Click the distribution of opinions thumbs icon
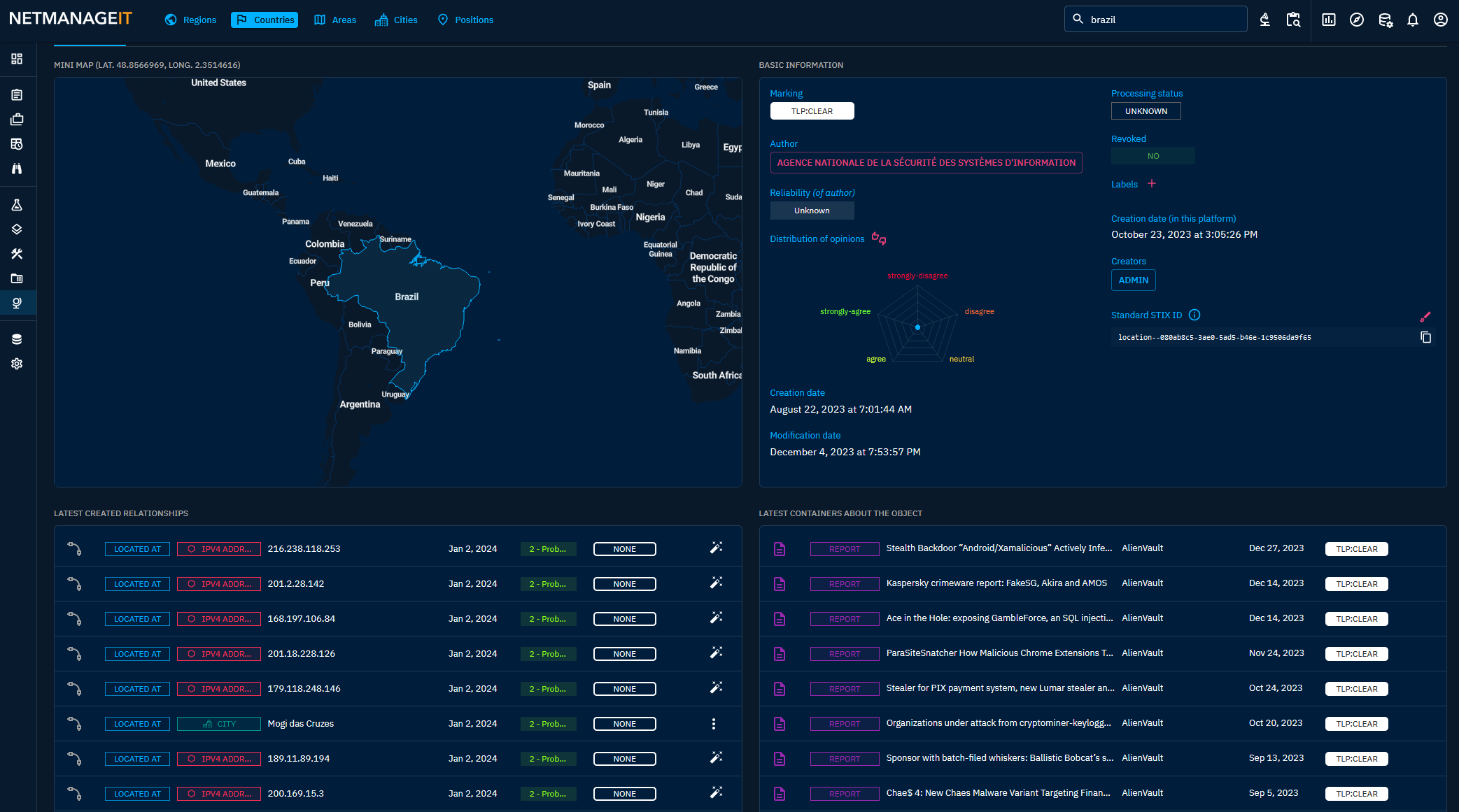 click(x=879, y=238)
